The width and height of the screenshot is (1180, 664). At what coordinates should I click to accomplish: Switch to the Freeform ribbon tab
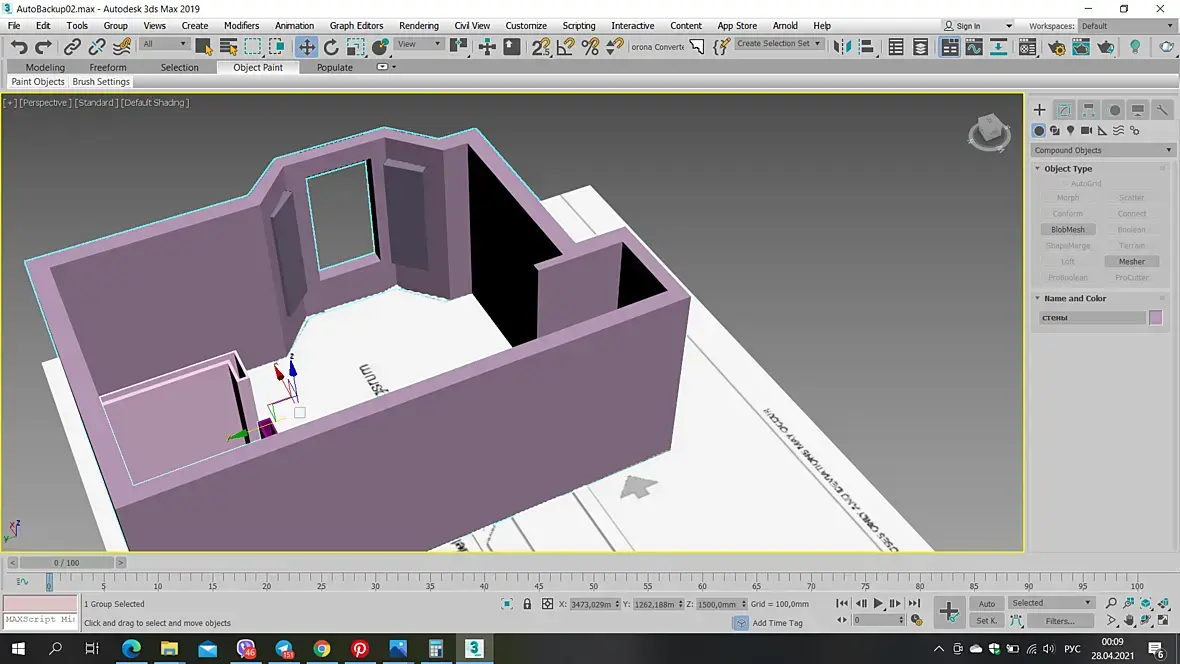(108, 67)
